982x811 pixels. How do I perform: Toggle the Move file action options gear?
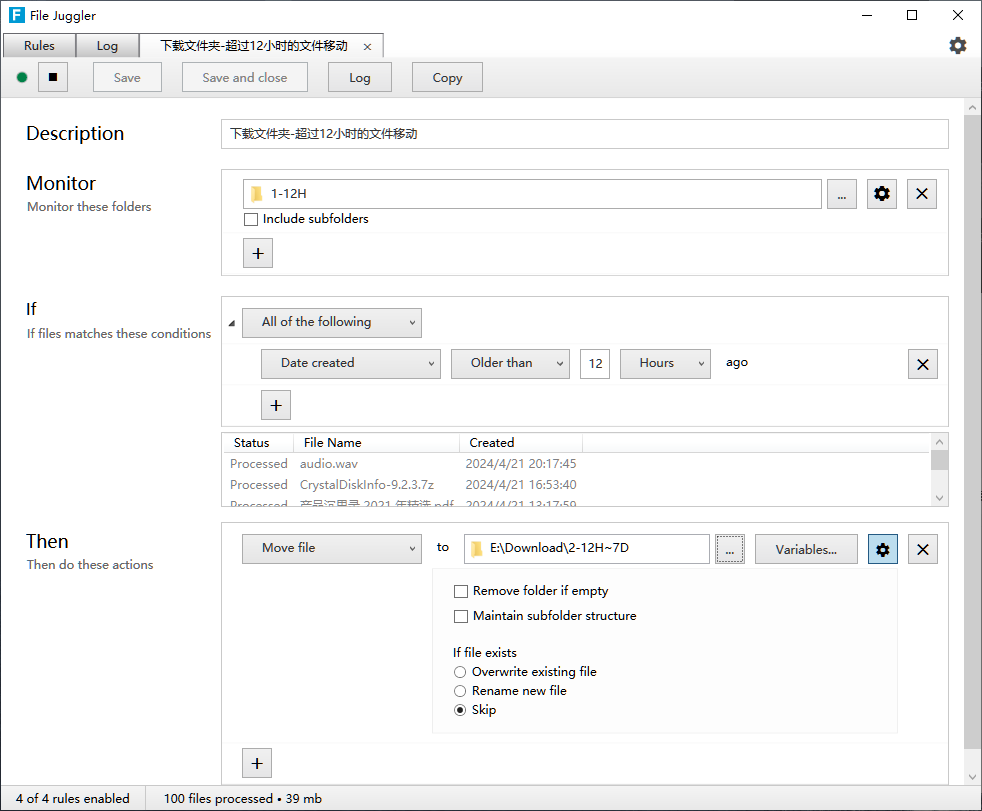coord(882,549)
